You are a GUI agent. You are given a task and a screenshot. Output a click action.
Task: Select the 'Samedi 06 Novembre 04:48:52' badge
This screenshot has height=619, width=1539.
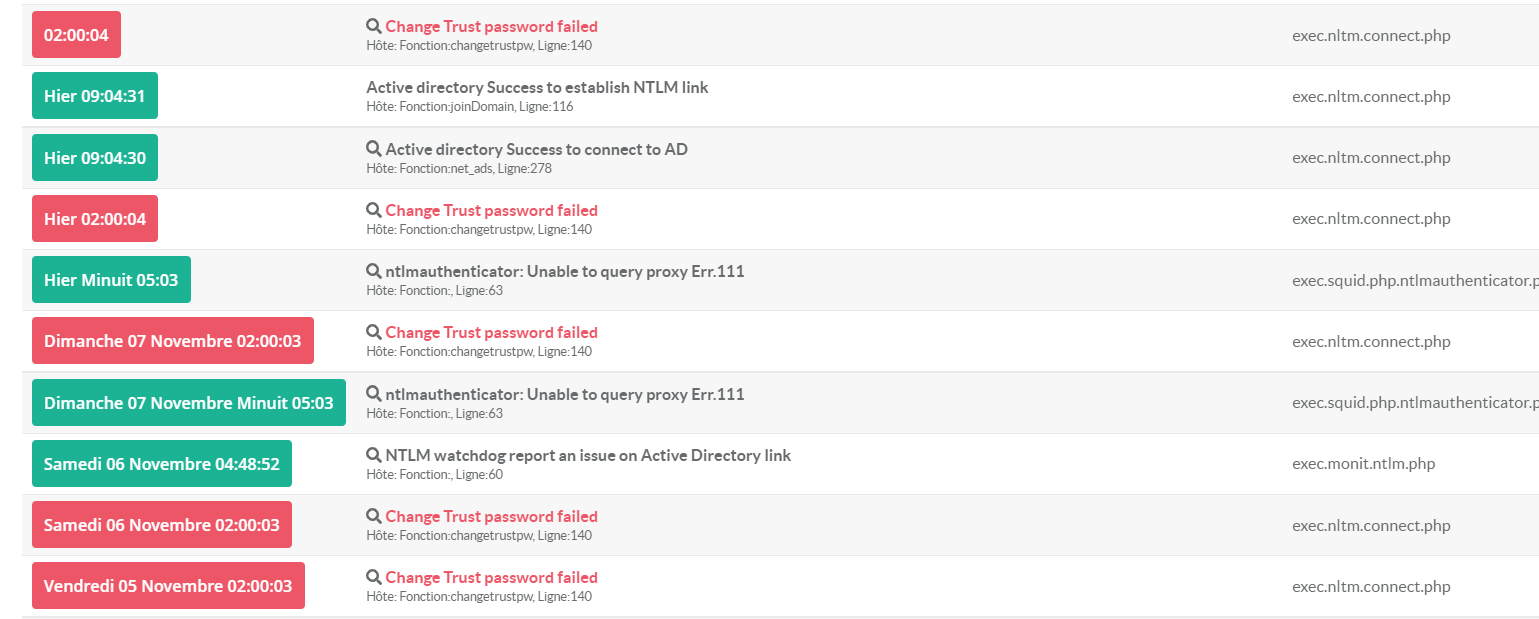tap(162, 464)
